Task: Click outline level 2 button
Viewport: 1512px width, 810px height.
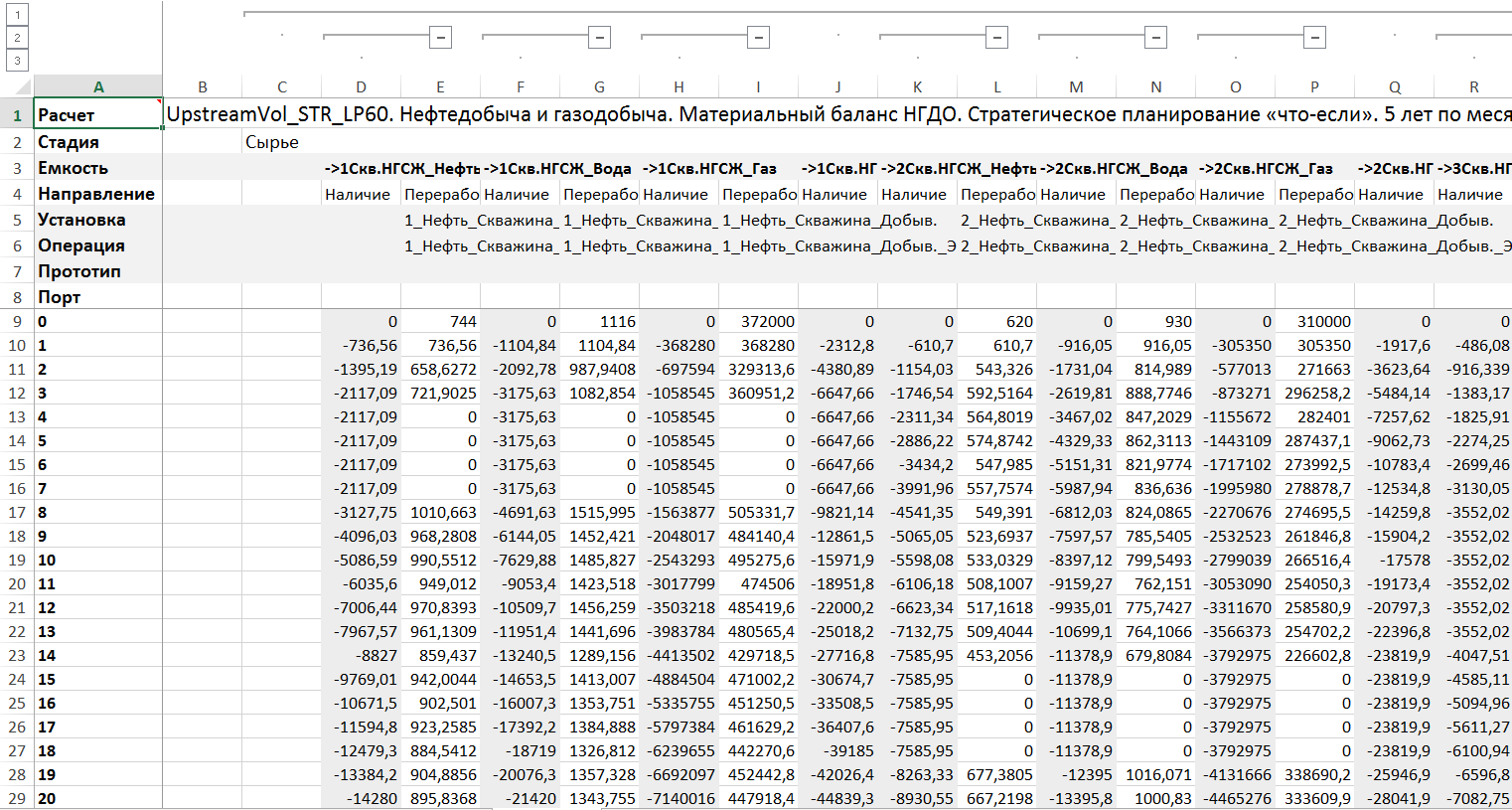Action: coord(17,38)
